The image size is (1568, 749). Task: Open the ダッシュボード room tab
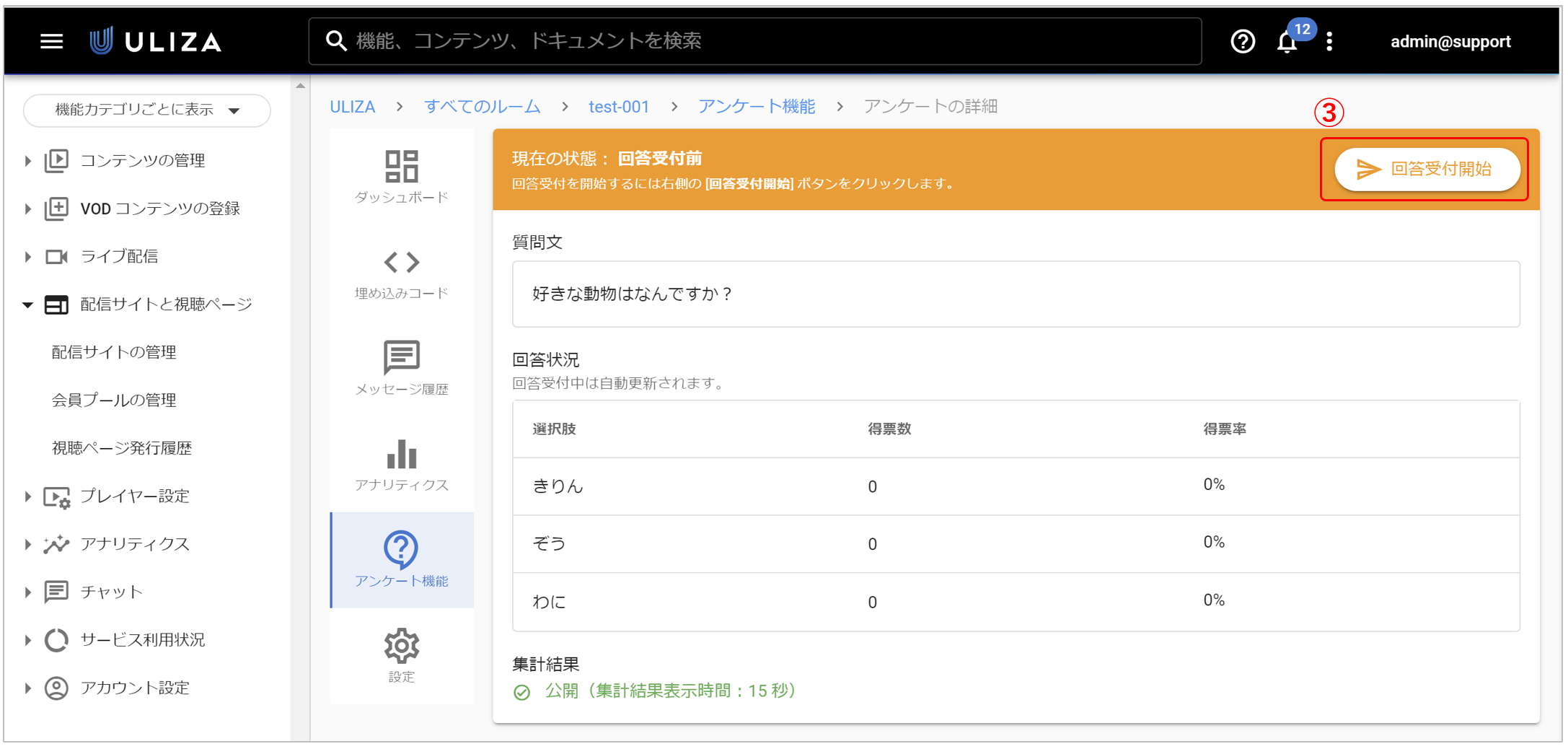(402, 177)
